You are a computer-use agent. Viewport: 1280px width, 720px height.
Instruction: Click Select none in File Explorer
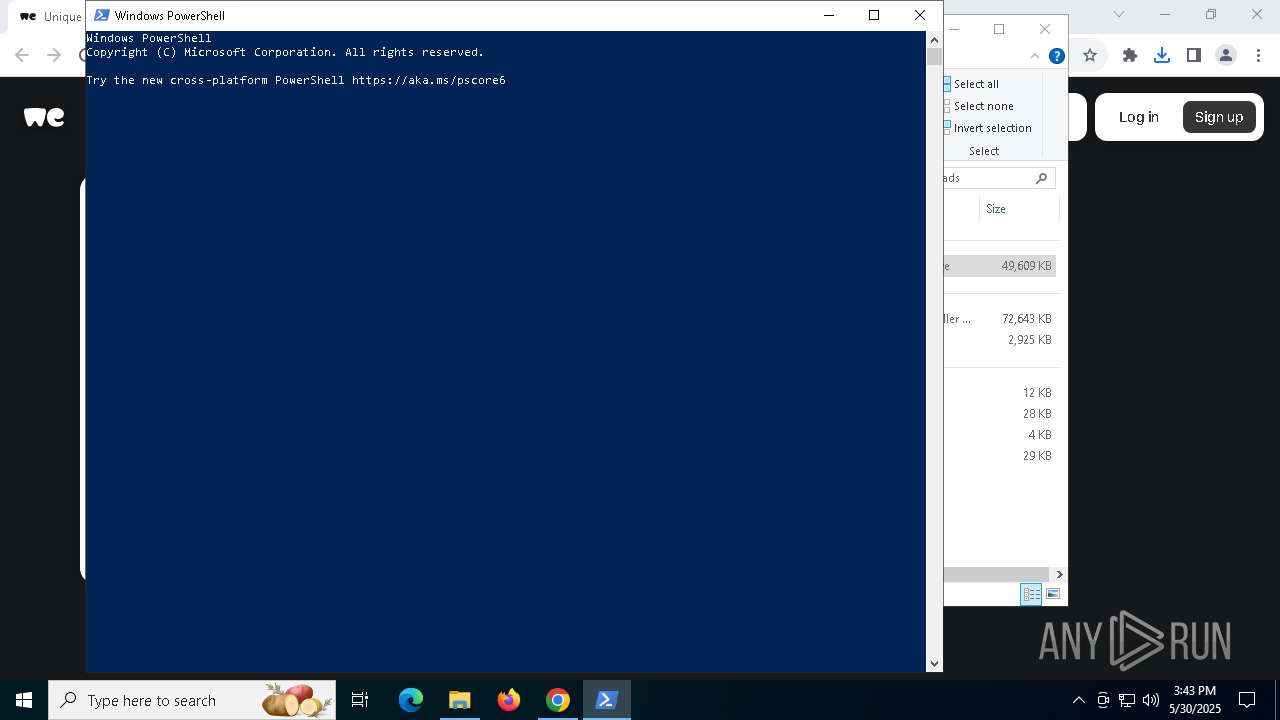983,106
